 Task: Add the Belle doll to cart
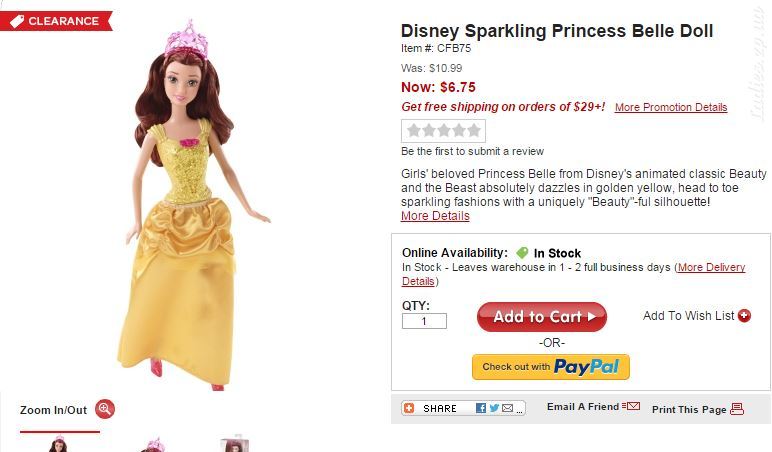542,317
